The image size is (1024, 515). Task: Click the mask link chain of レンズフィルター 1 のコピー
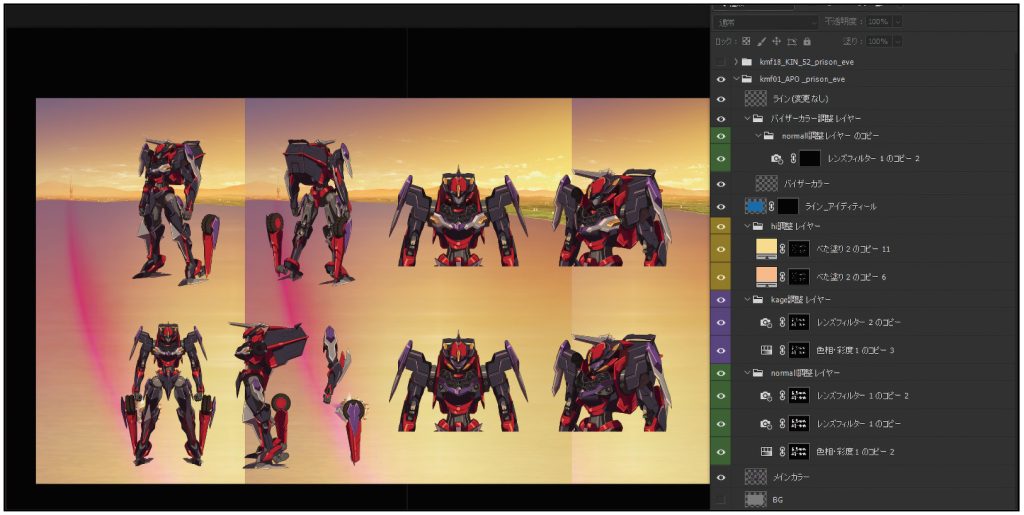pos(782,424)
